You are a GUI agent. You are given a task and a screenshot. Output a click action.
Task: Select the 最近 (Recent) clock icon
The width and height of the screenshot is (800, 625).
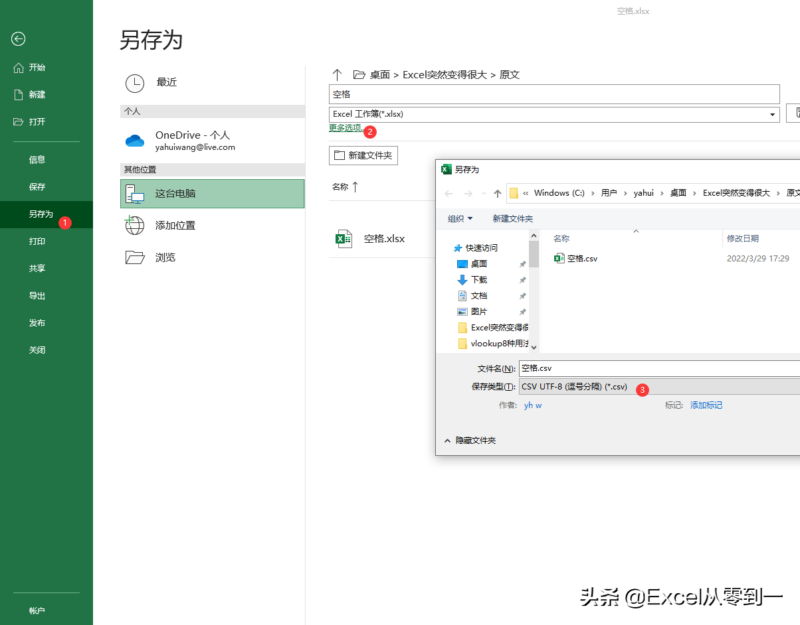135,83
